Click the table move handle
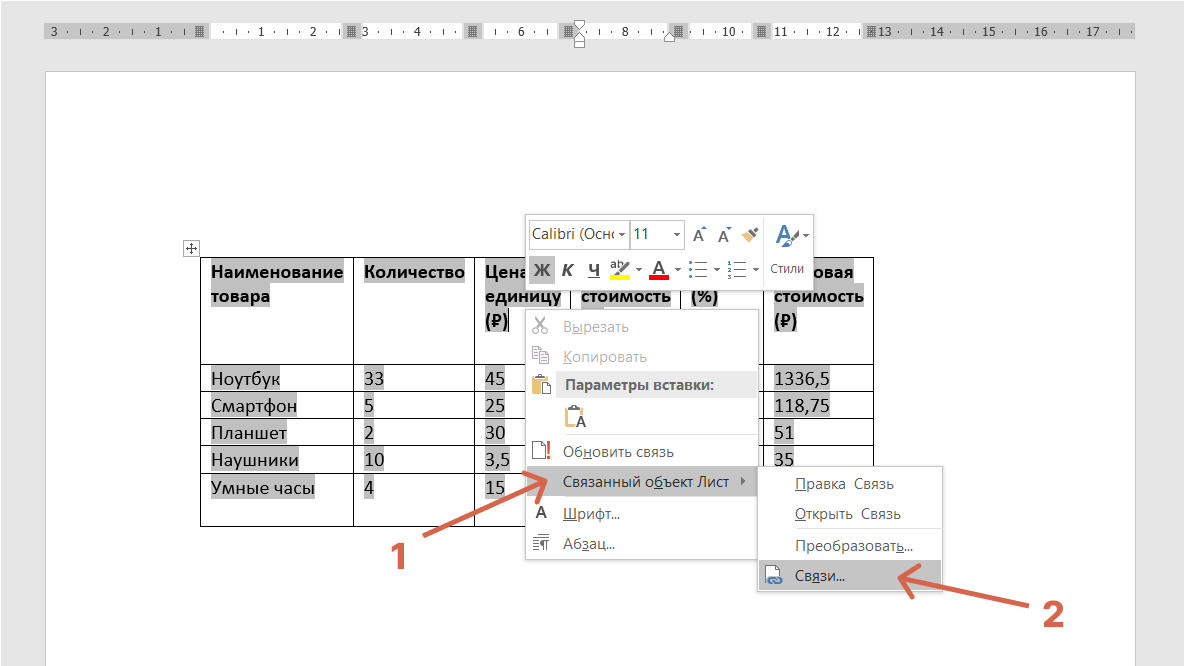 point(191,248)
